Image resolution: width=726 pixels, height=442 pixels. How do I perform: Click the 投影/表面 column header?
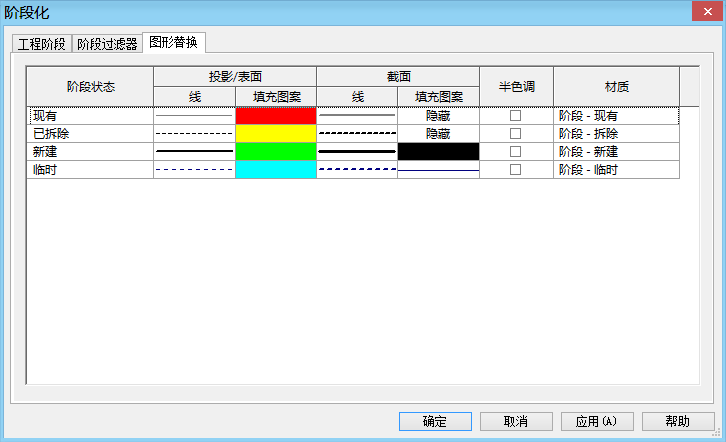tap(235, 76)
